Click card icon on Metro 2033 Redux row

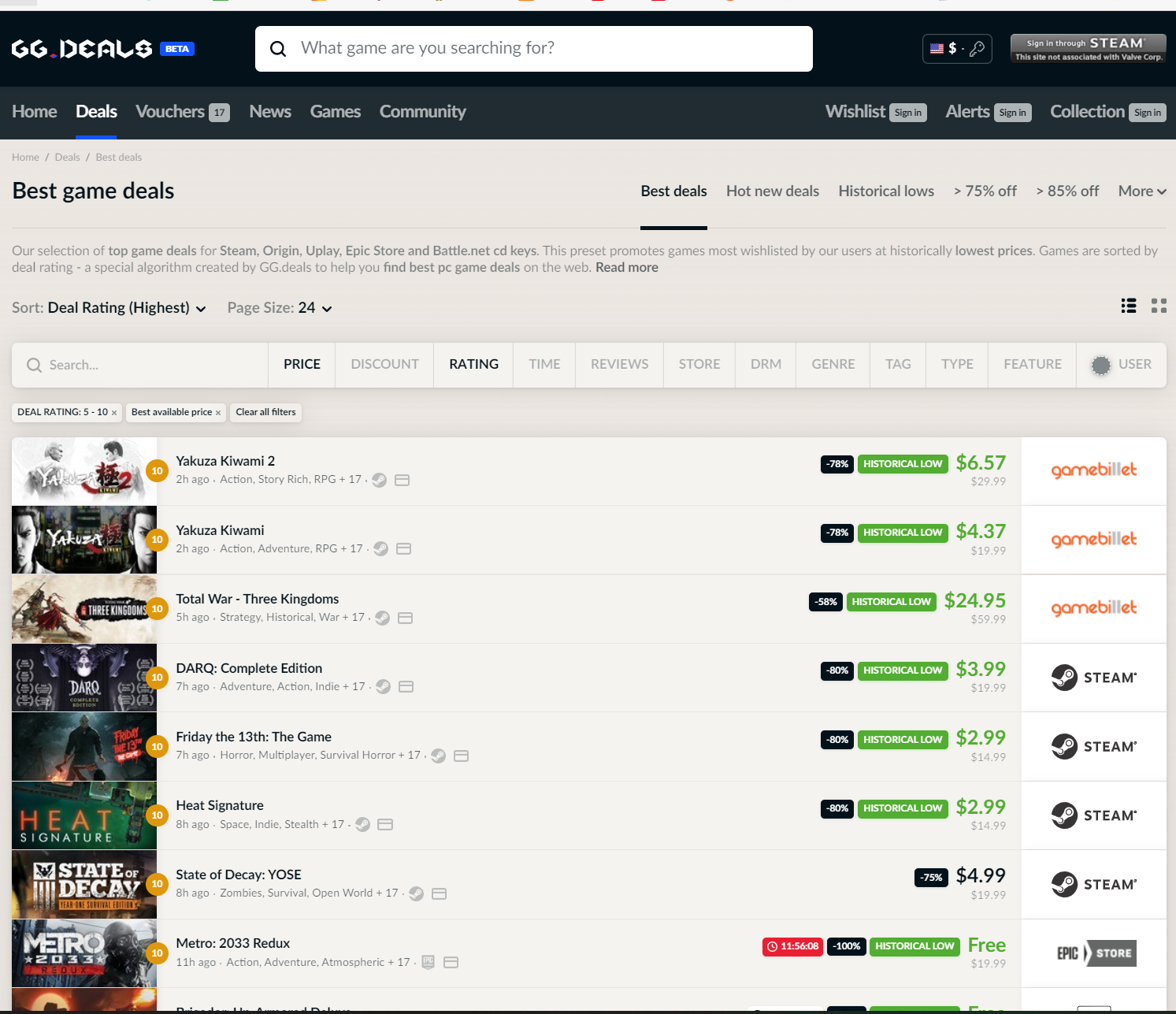coord(451,962)
